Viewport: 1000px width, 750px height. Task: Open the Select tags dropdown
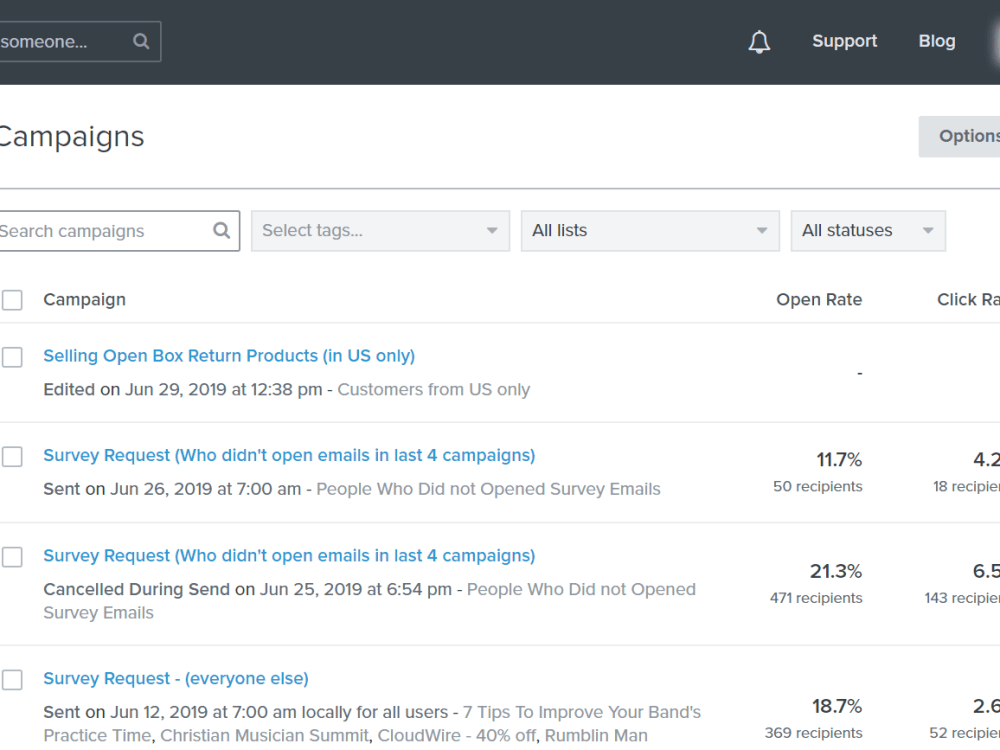381,231
